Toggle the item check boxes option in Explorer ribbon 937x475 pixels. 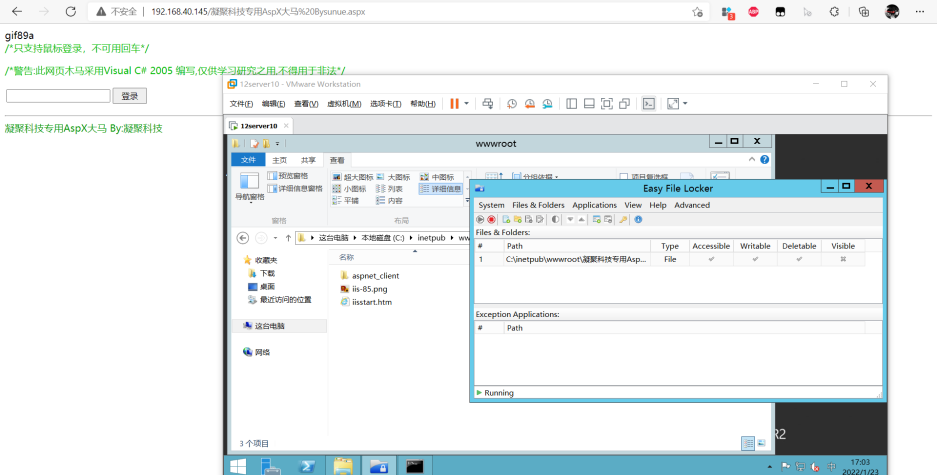pos(624,177)
